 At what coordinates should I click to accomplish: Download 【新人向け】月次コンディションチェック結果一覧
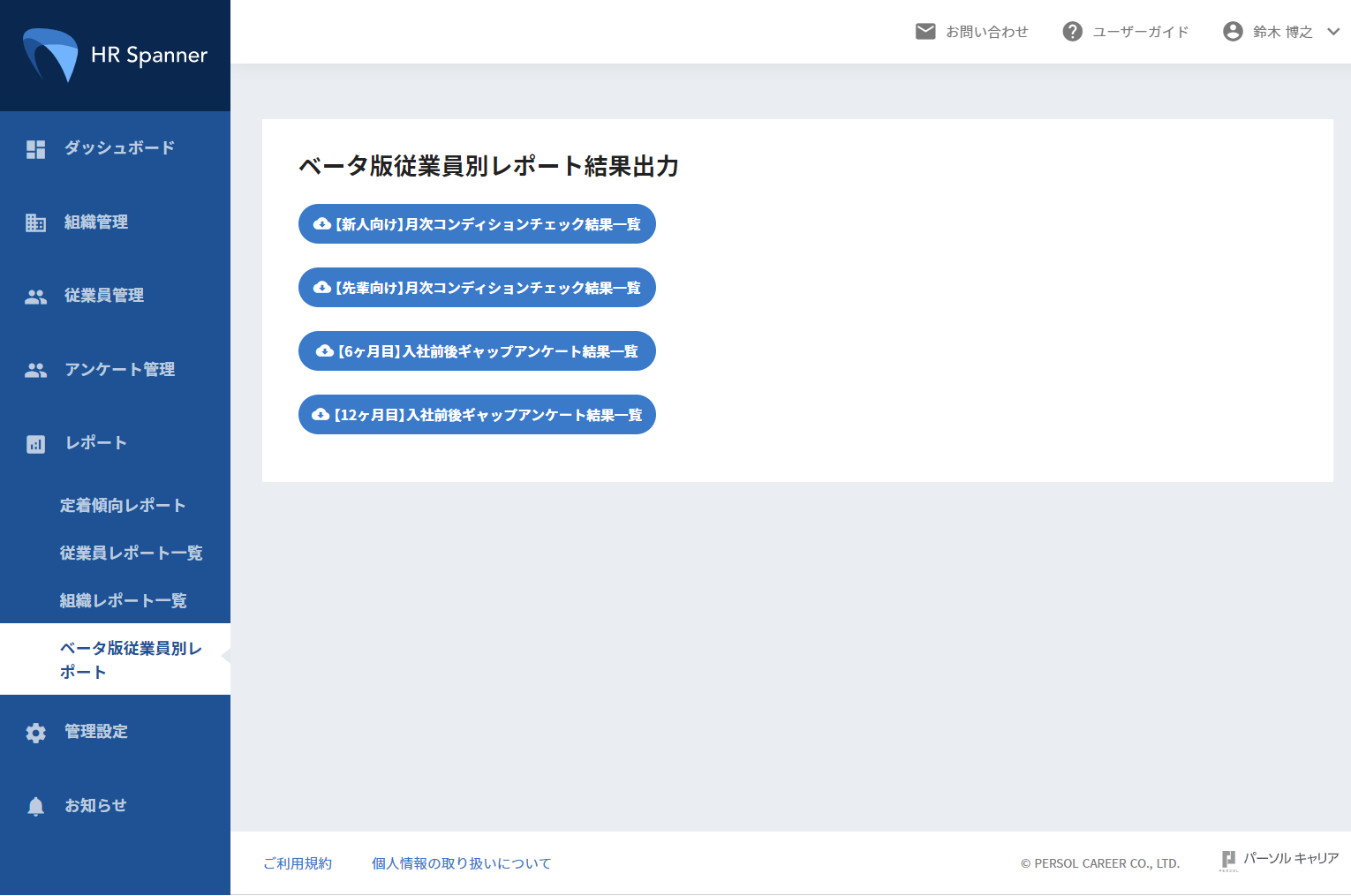click(x=477, y=224)
